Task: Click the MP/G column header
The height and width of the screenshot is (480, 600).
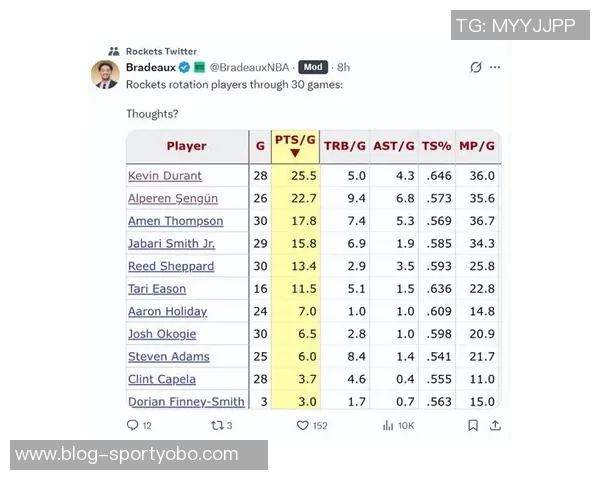Action: 477,146
